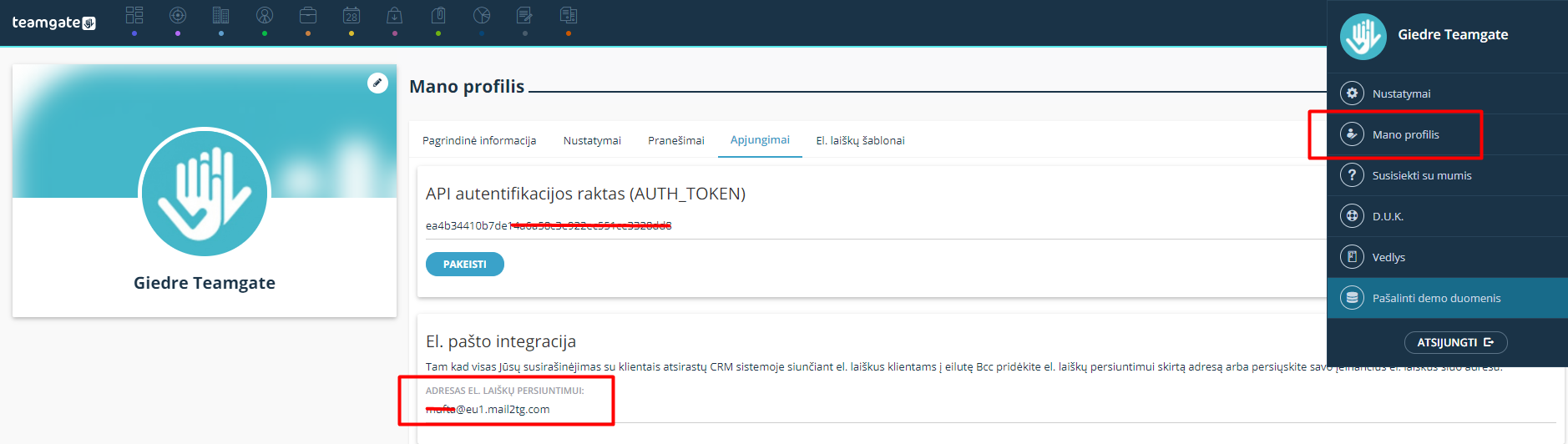Click API autentifikacijos raktas heading
Image resolution: width=1568 pixels, height=444 pixels.
[x=585, y=194]
